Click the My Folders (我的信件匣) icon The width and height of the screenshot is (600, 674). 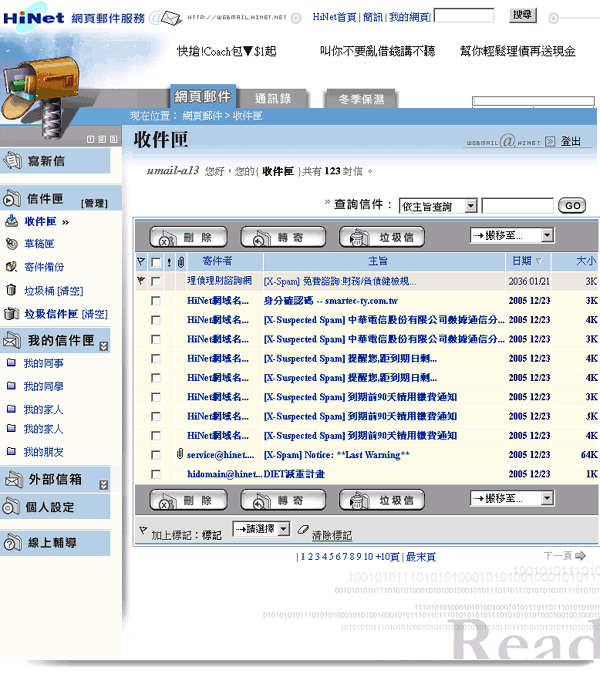click(12, 340)
